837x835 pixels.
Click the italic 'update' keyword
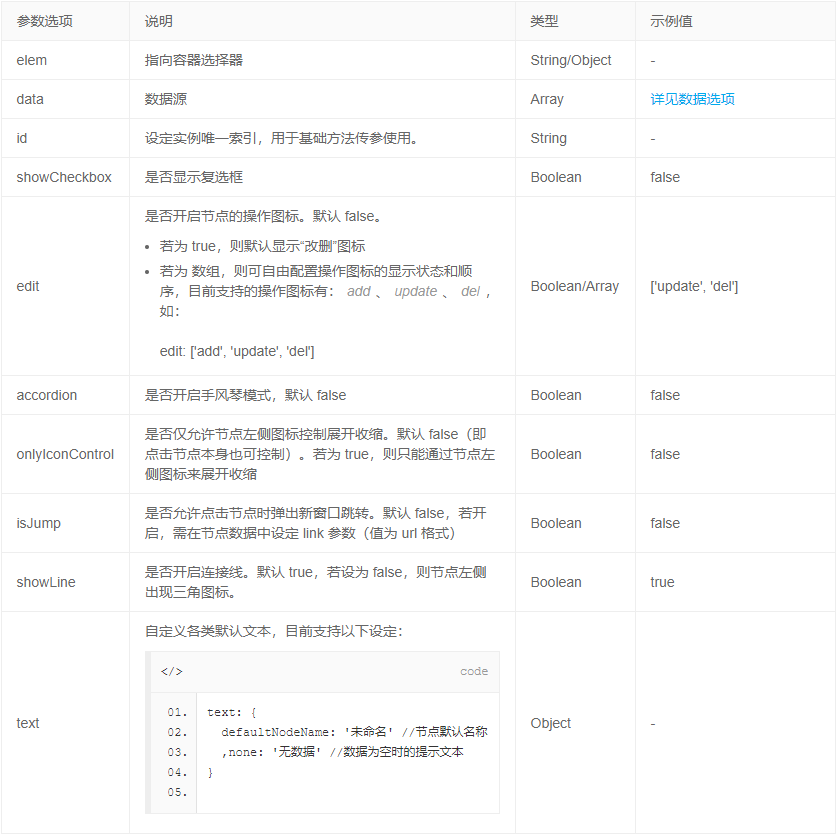pos(416,292)
